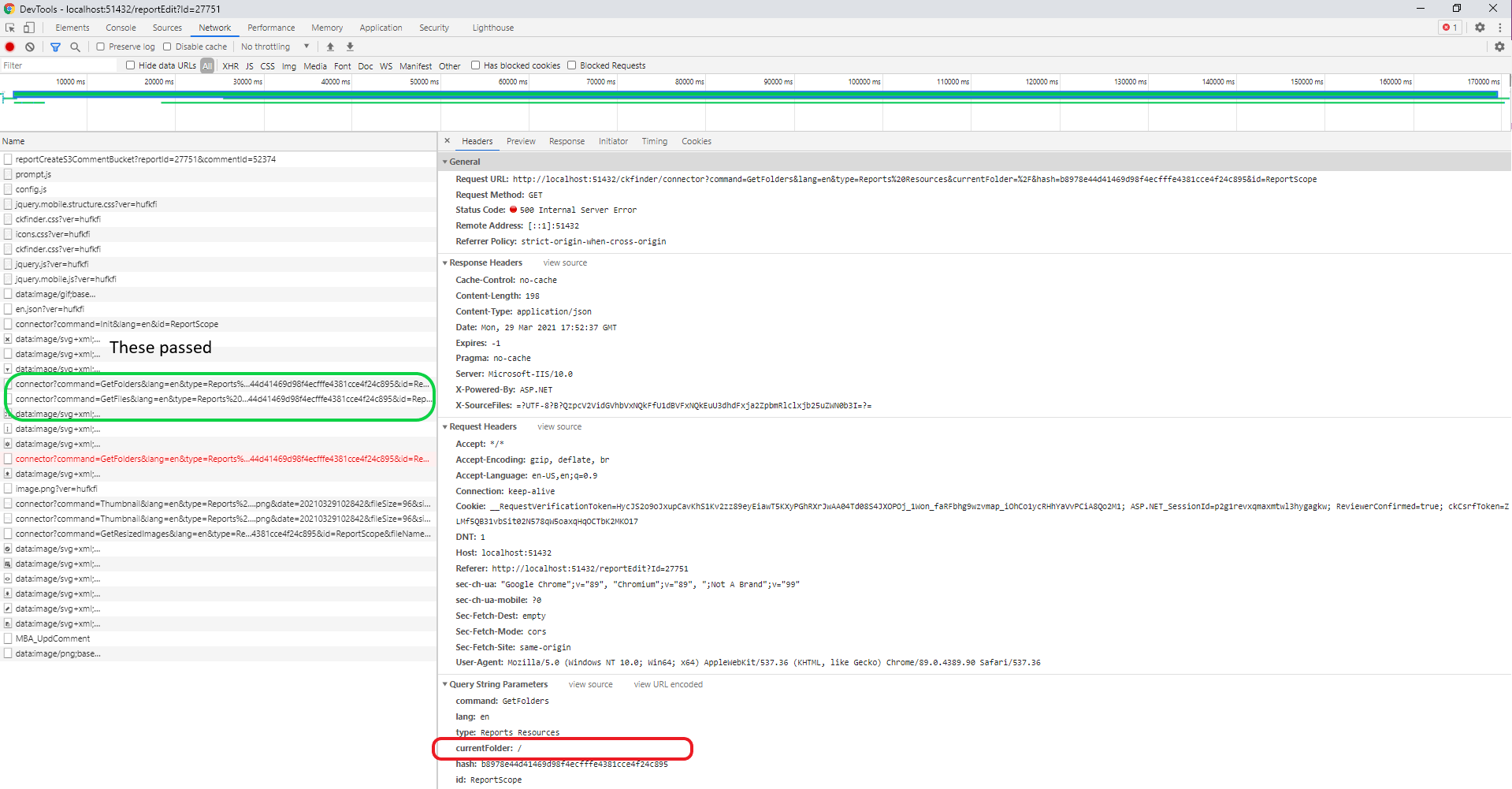Viewport: 1512px width, 789px height.
Task: Check Hide data URLs
Action: (x=130, y=65)
